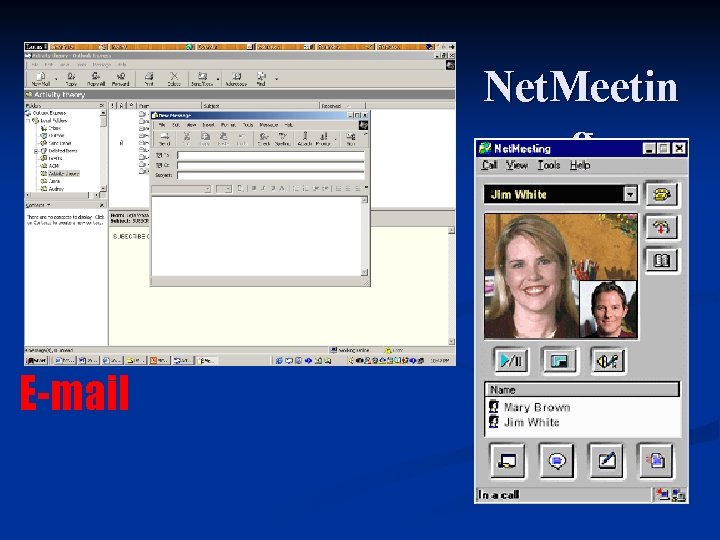Click the Check names icon in New Message
The width and height of the screenshot is (720, 540).
point(264,139)
